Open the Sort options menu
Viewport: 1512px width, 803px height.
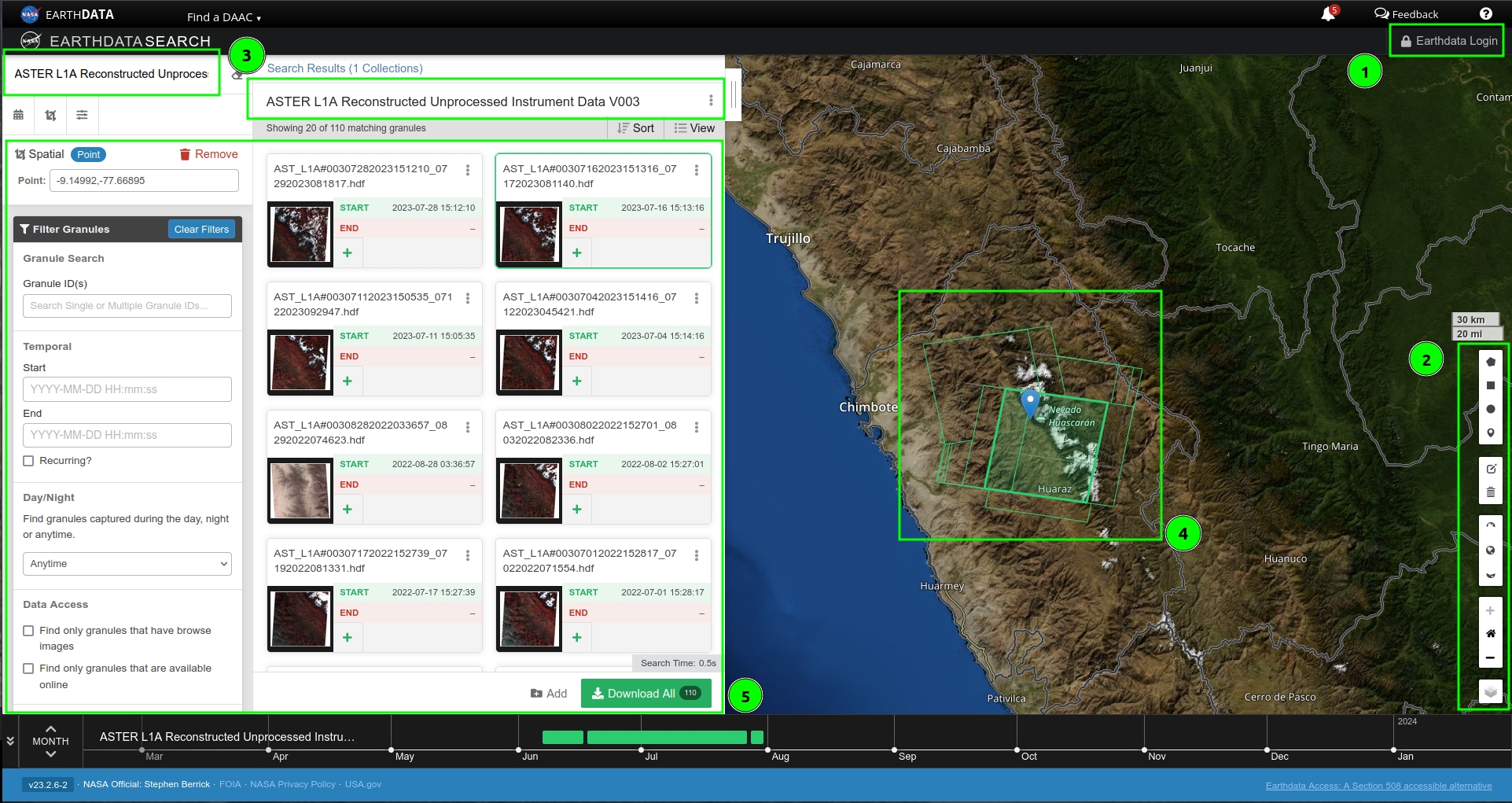point(635,128)
